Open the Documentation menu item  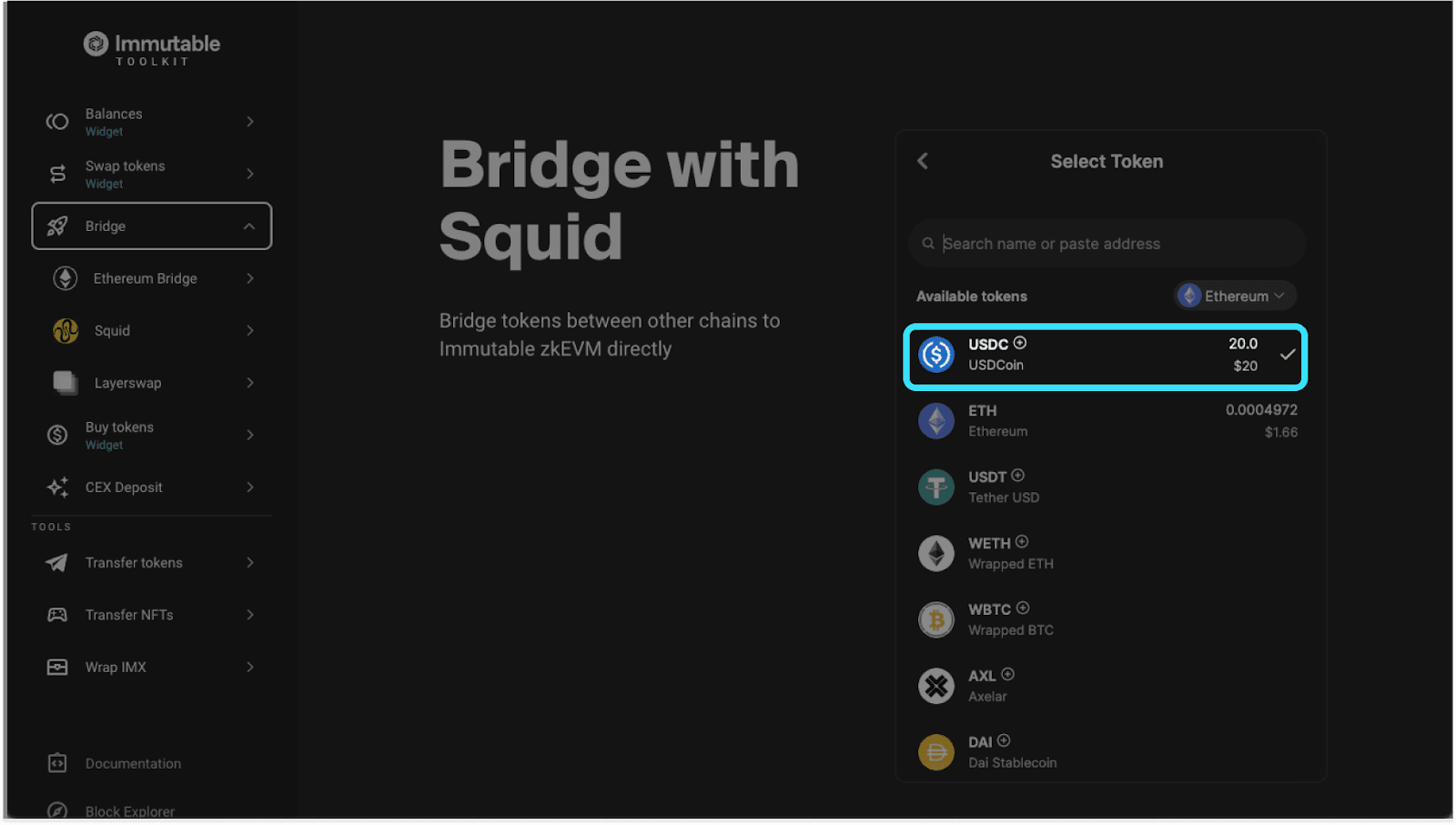[x=134, y=763]
